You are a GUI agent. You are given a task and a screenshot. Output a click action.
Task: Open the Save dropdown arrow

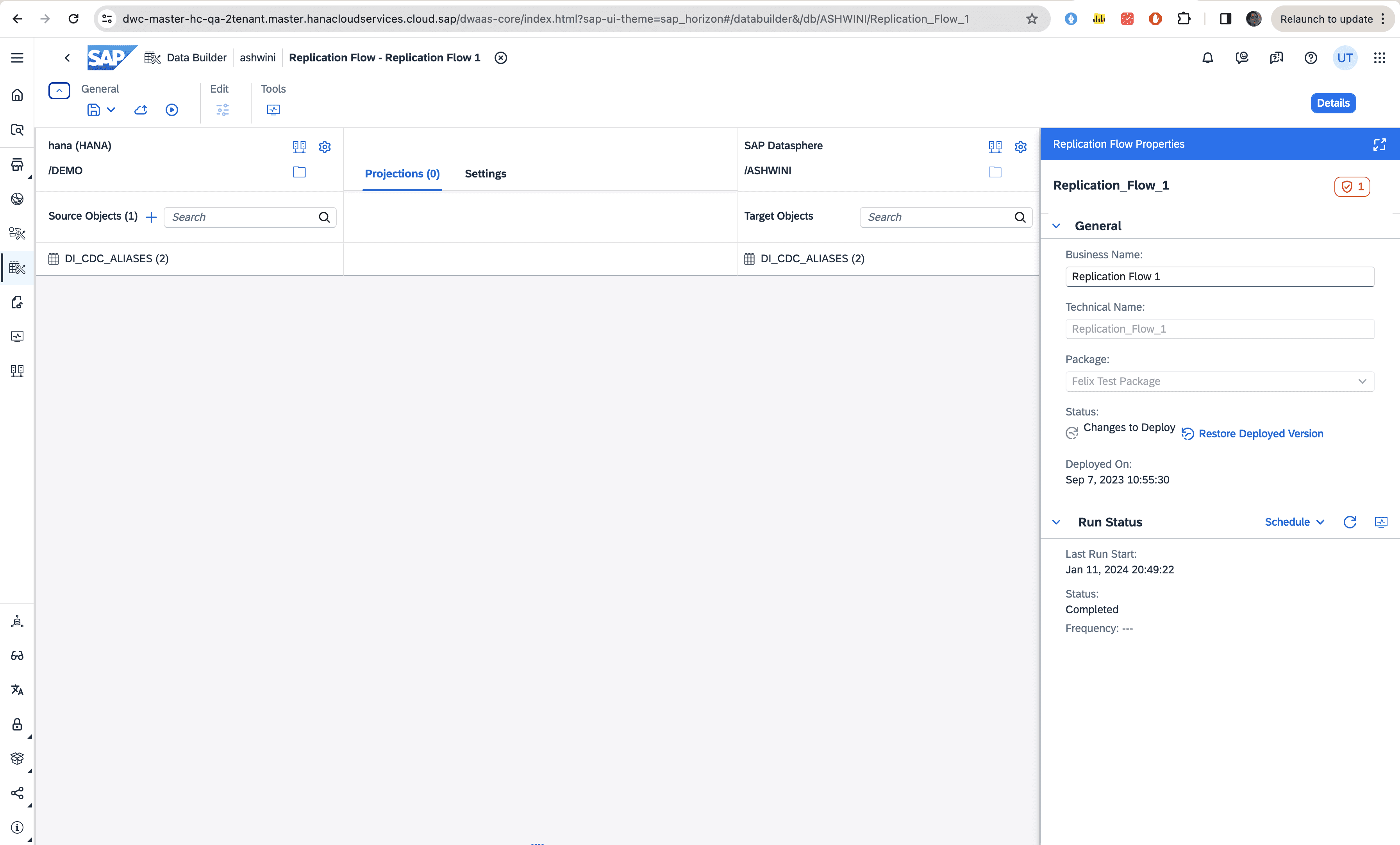[x=111, y=110]
